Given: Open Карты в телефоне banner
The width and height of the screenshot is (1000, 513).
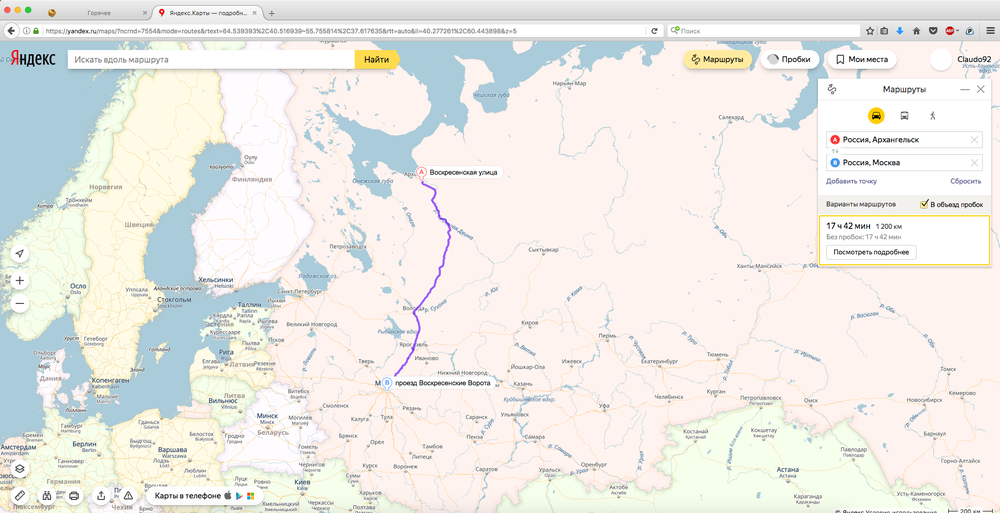Looking at the screenshot, I should coord(205,496).
